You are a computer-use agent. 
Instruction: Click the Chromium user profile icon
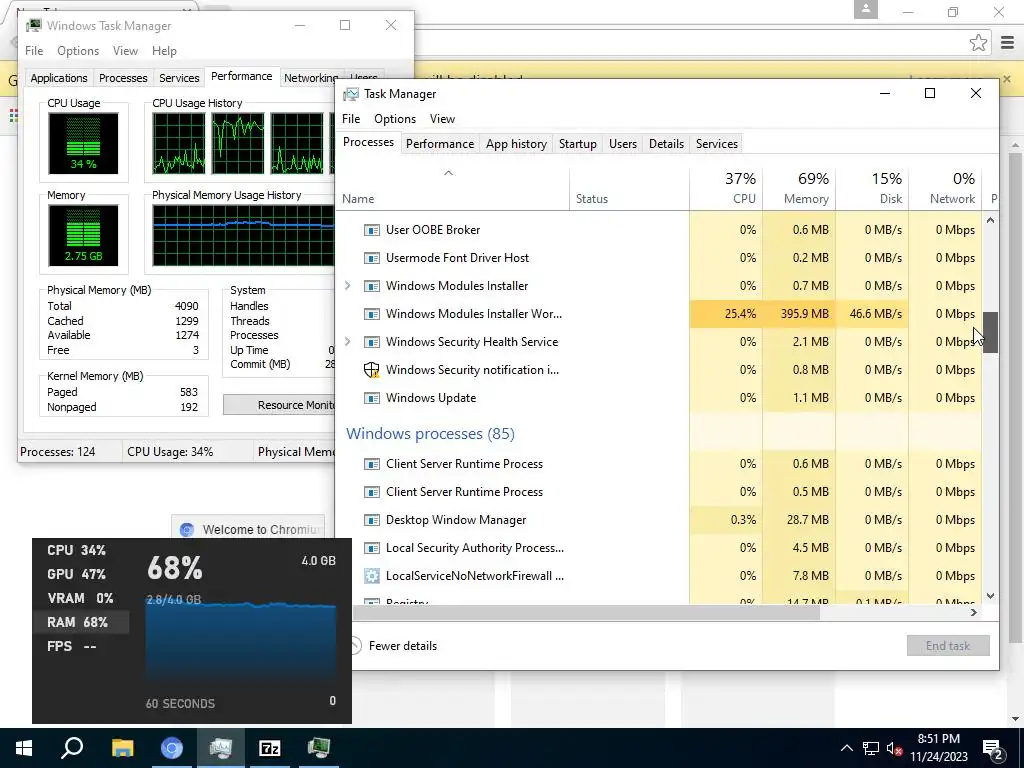point(866,9)
